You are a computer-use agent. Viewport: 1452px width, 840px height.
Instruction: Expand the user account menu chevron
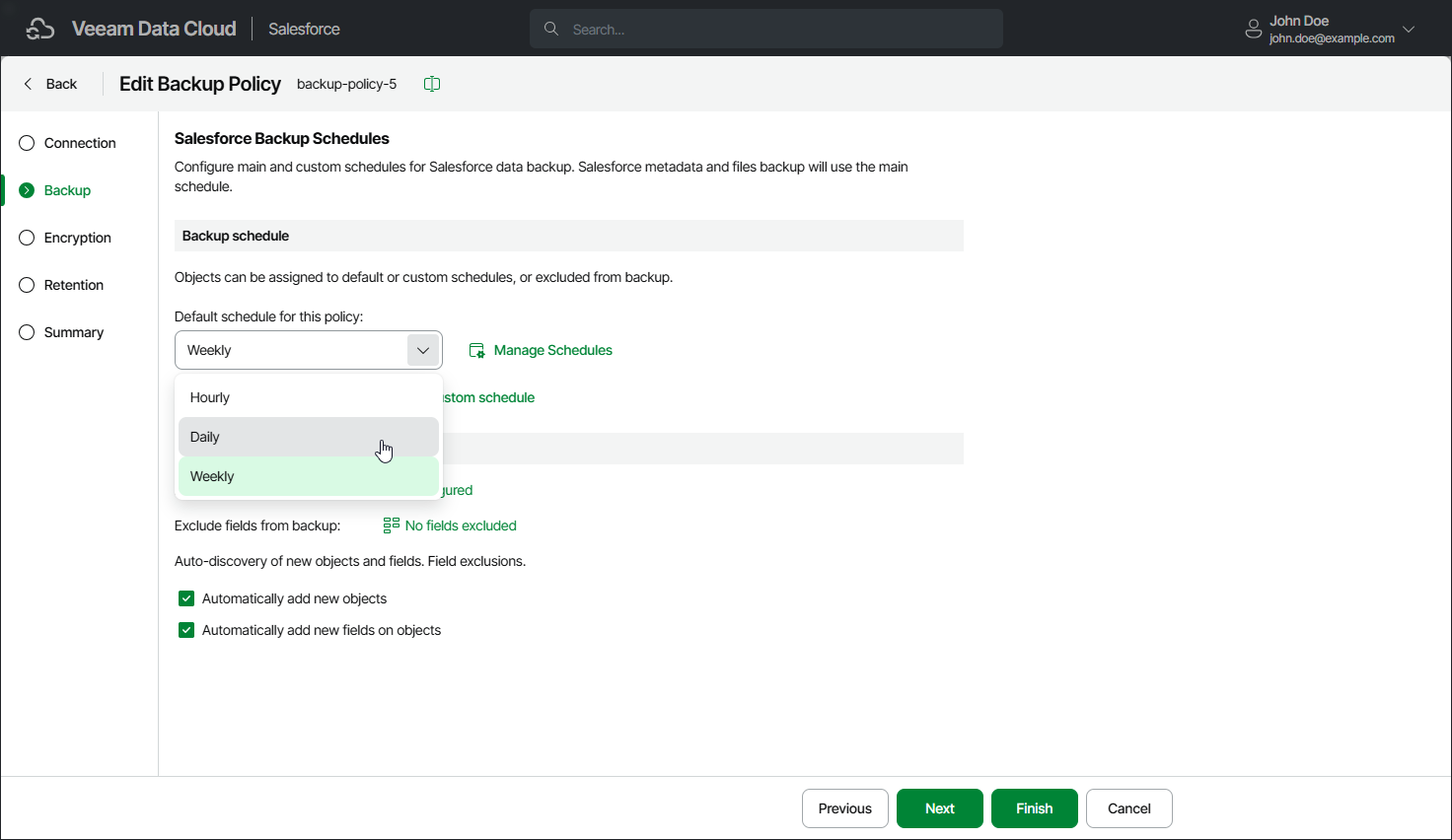click(x=1409, y=29)
